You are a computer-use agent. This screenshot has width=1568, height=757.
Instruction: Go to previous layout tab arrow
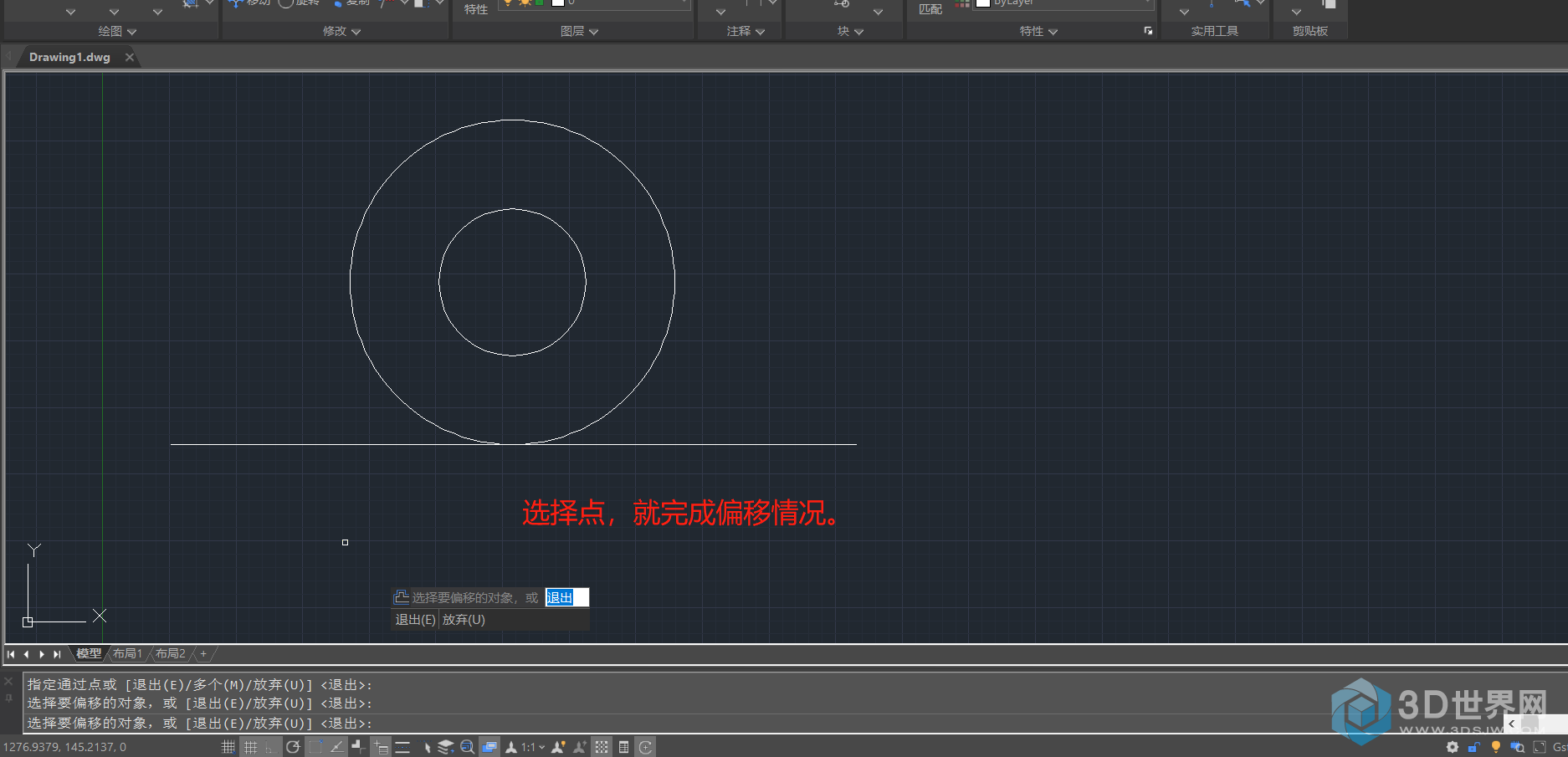[x=27, y=654]
